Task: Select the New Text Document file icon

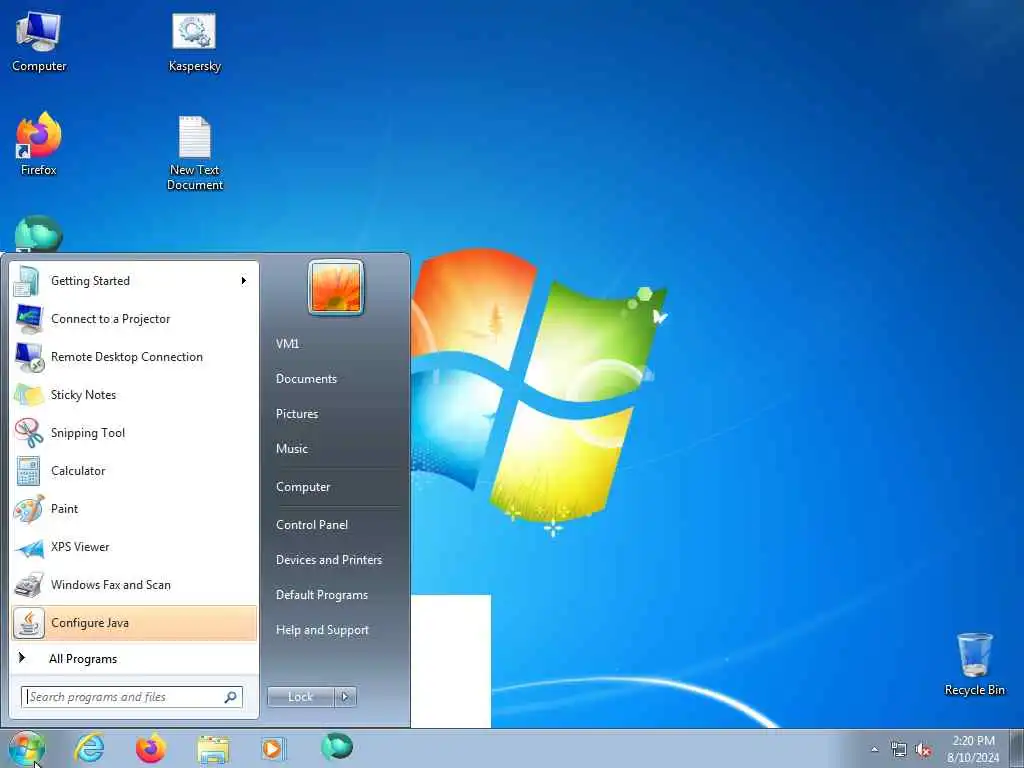Action: (195, 153)
